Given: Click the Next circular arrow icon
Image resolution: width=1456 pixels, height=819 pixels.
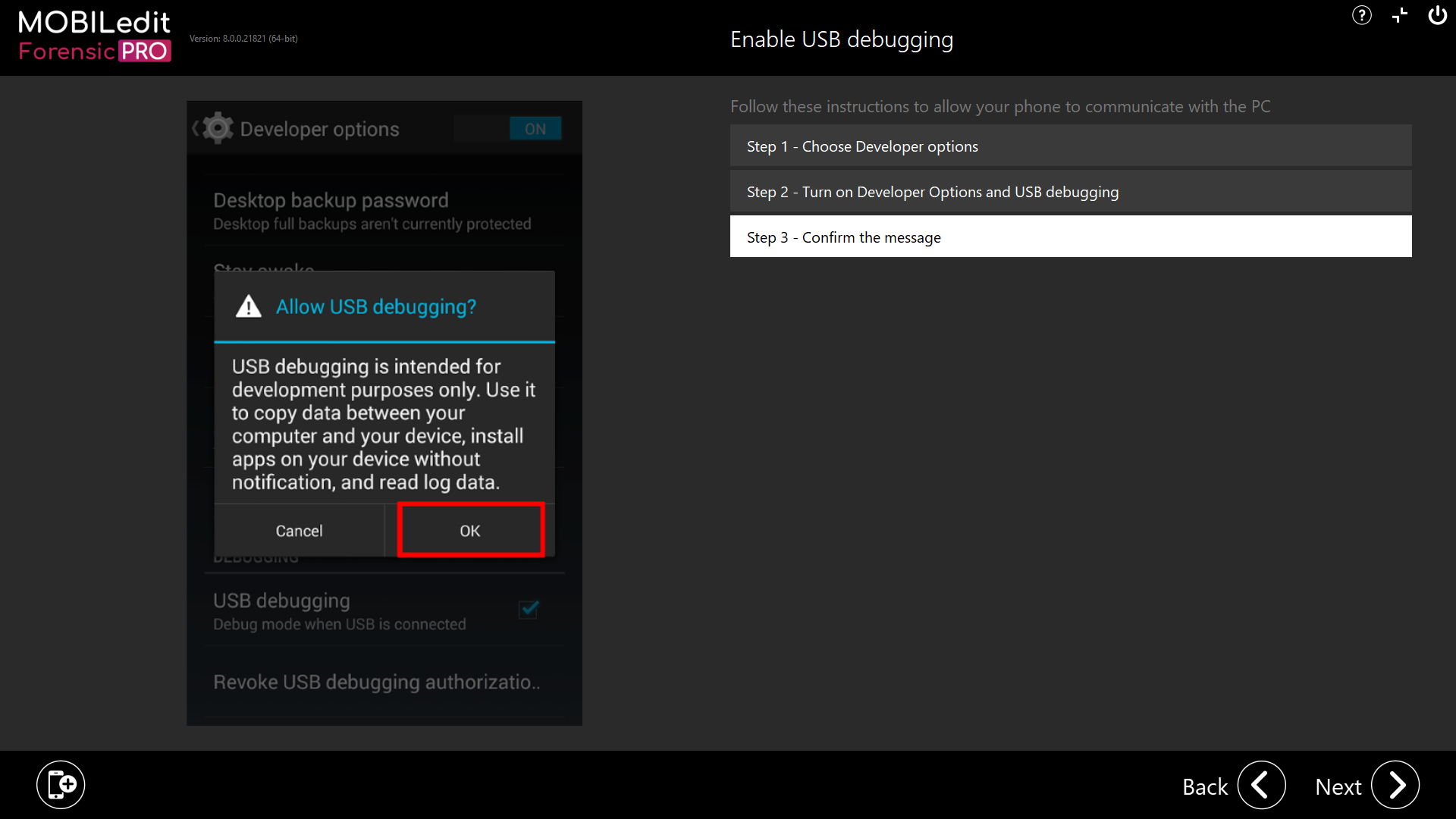Looking at the screenshot, I should (1396, 786).
